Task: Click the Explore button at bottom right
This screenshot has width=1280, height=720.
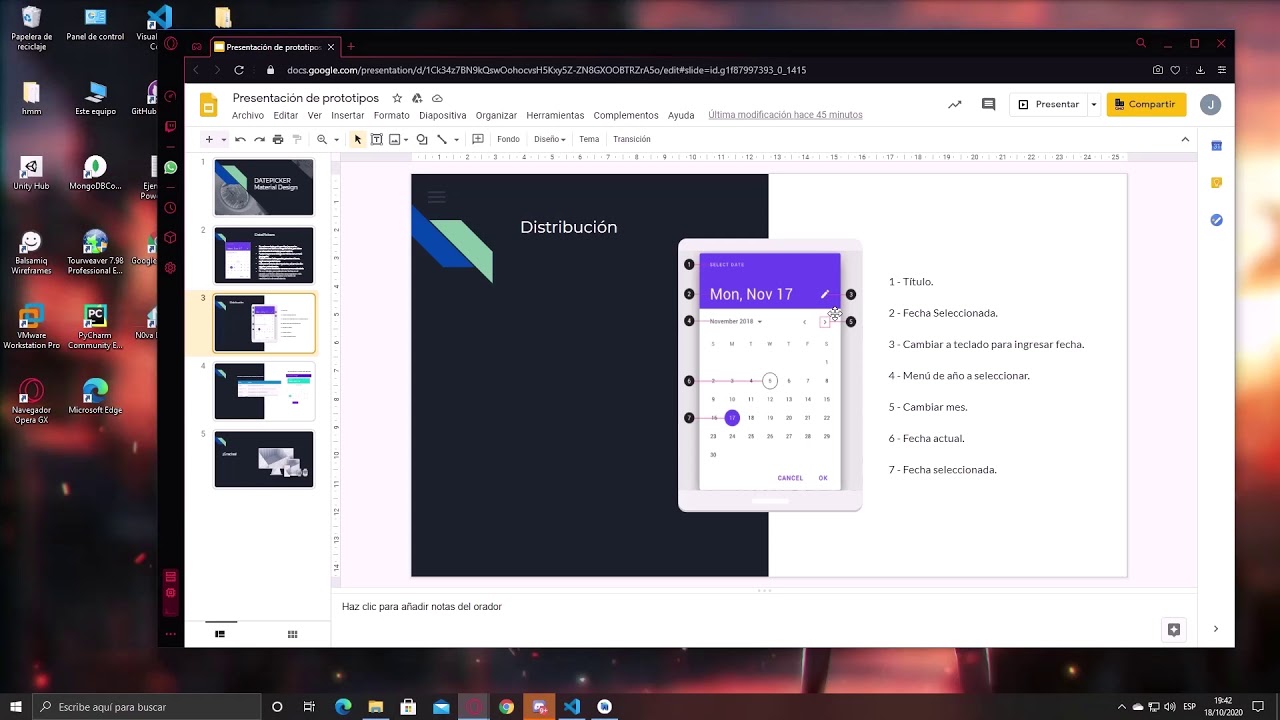Action: click(1174, 629)
